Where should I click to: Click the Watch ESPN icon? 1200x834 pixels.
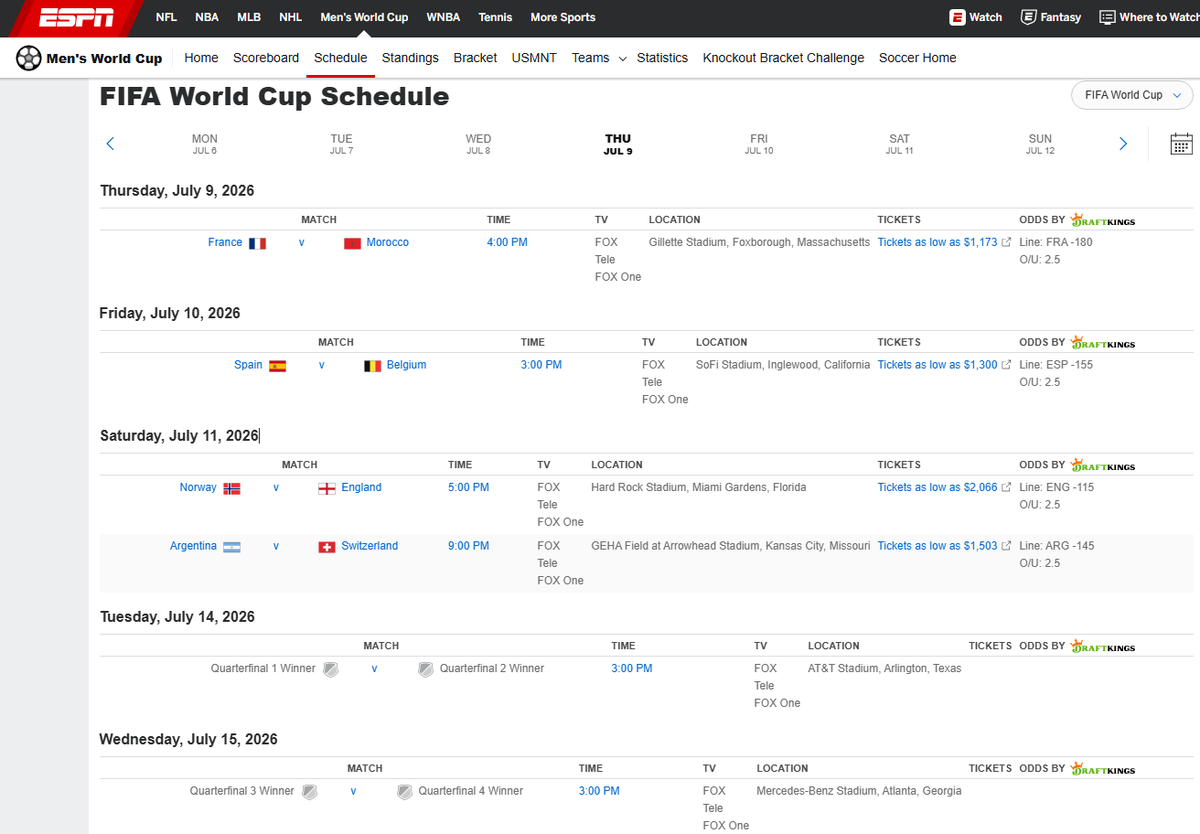click(x=958, y=17)
